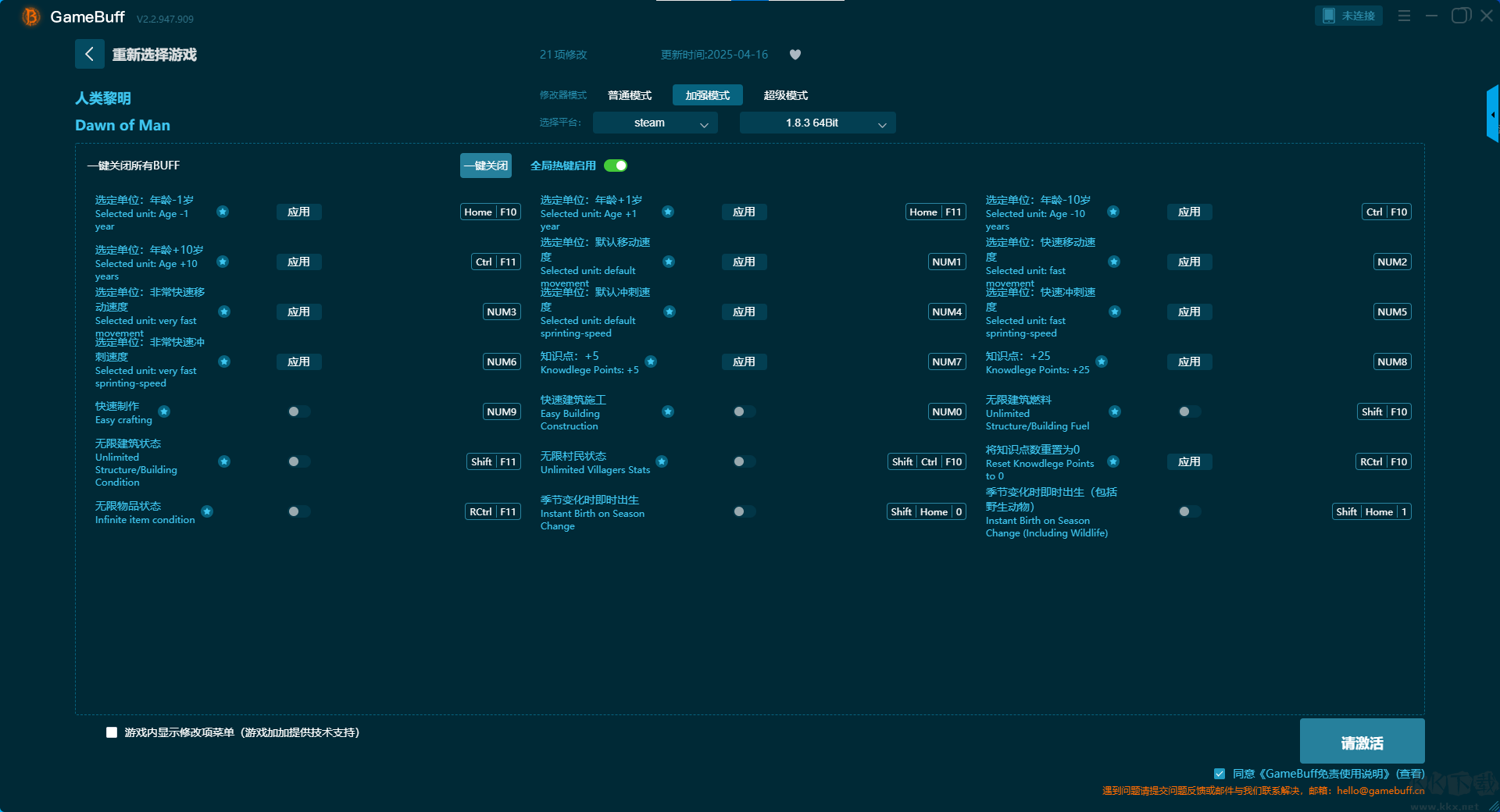The image size is (1500, 812).
Task: Check show in-game trainer menu checkbox
Action: (112, 732)
